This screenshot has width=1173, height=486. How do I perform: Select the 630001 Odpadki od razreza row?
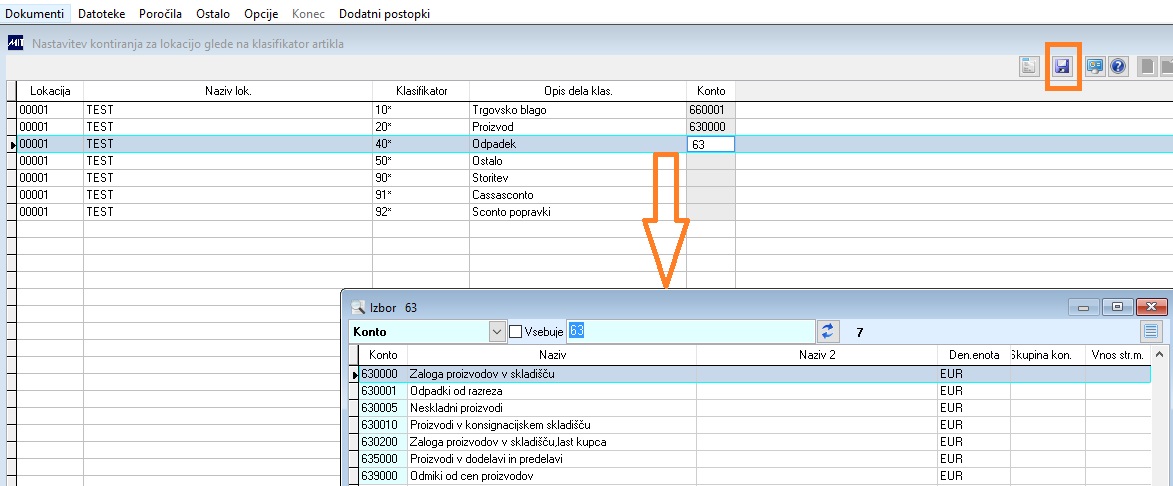[x=750, y=390]
